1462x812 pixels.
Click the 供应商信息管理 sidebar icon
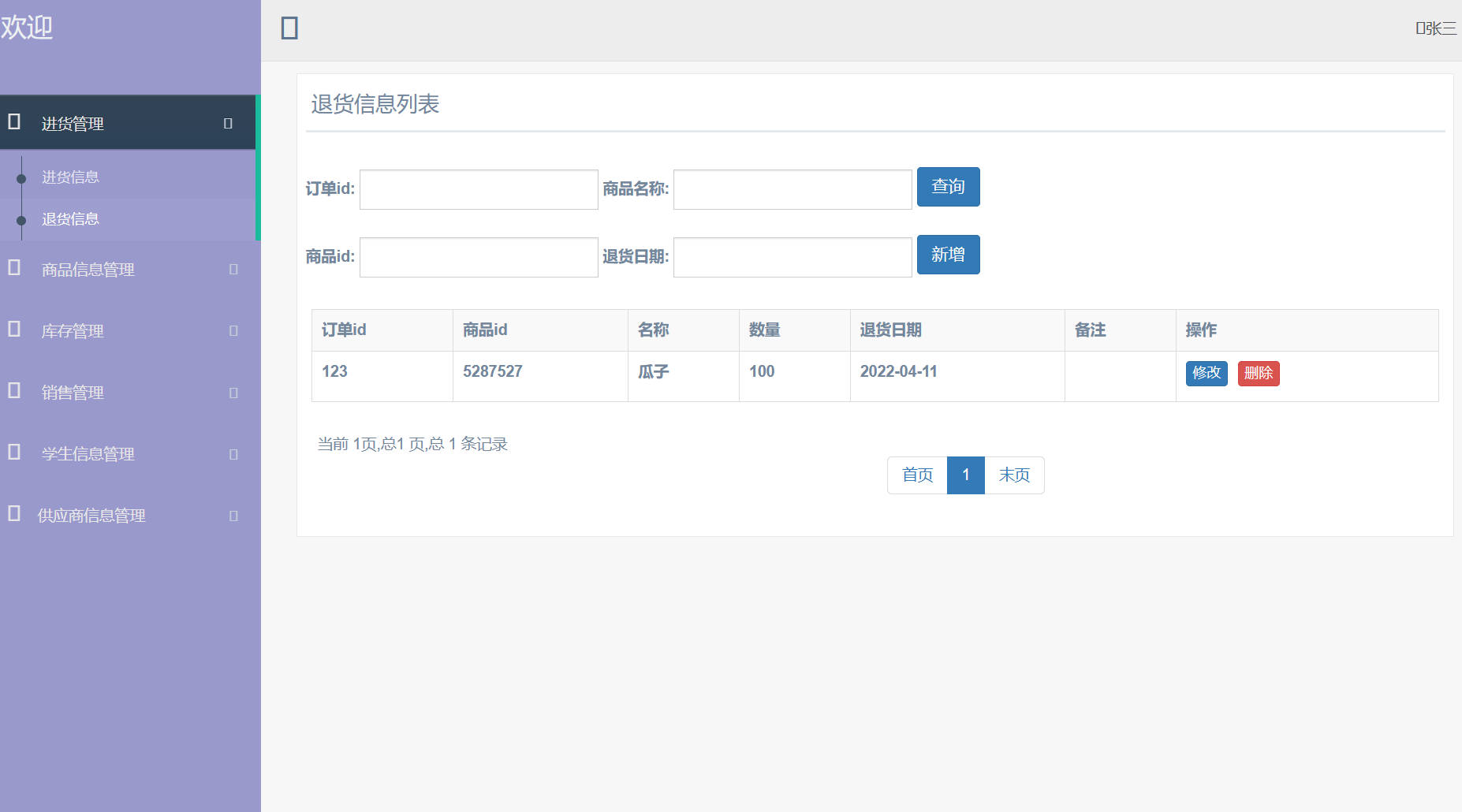pyautogui.click(x=12, y=515)
